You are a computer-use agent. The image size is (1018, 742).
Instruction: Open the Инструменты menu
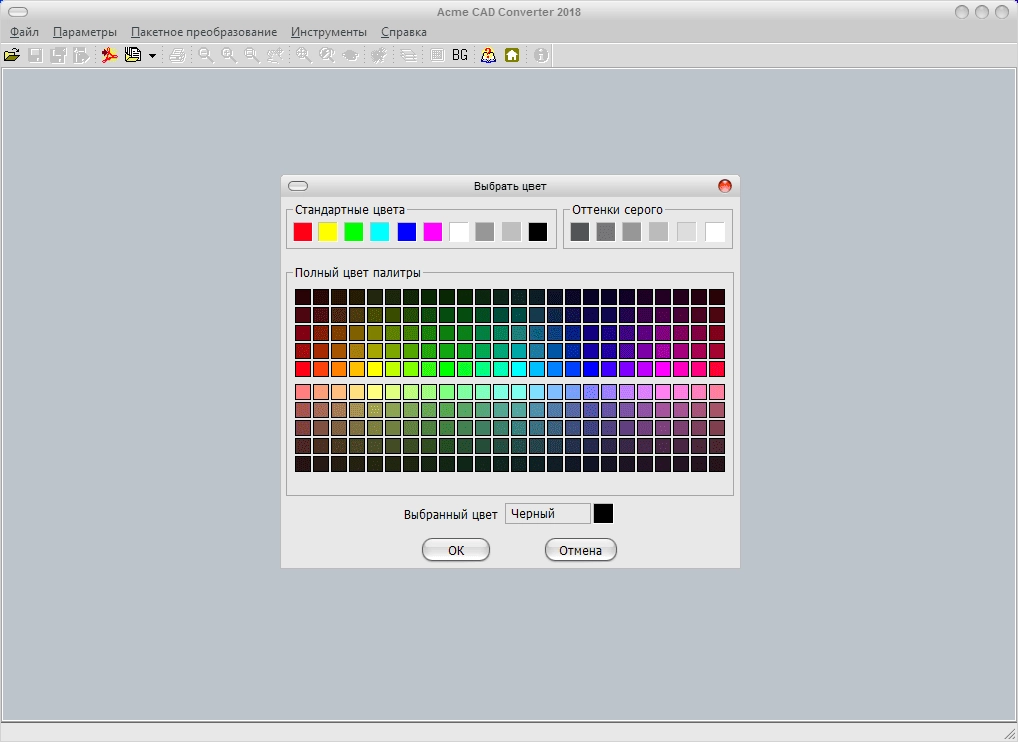(x=329, y=32)
